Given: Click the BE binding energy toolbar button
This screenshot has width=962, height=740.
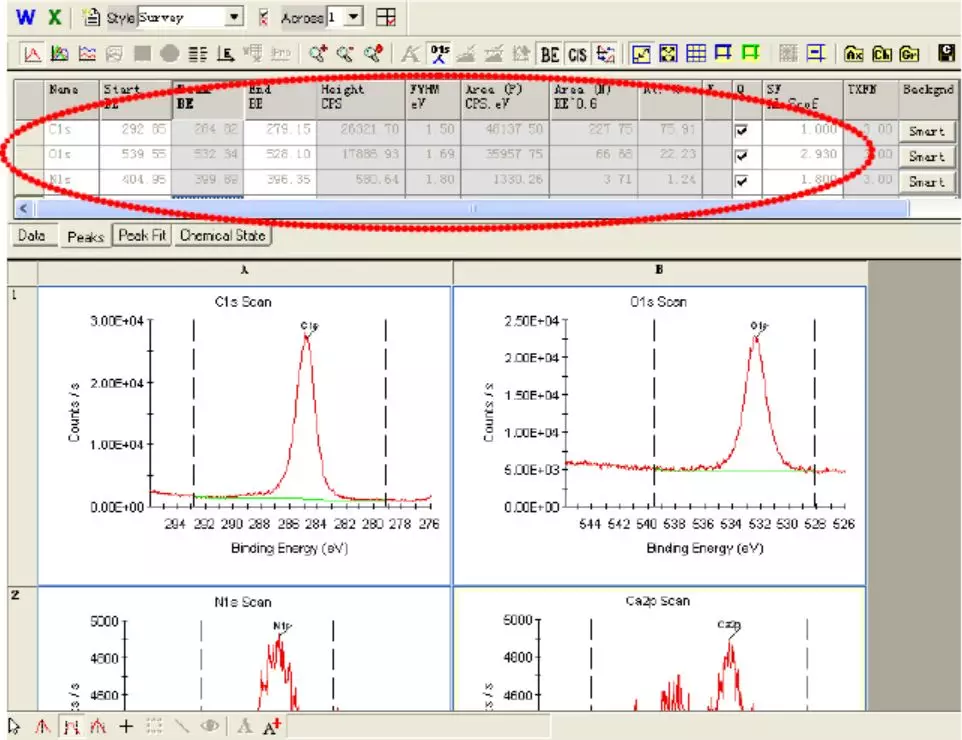Looking at the screenshot, I should coord(549,54).
